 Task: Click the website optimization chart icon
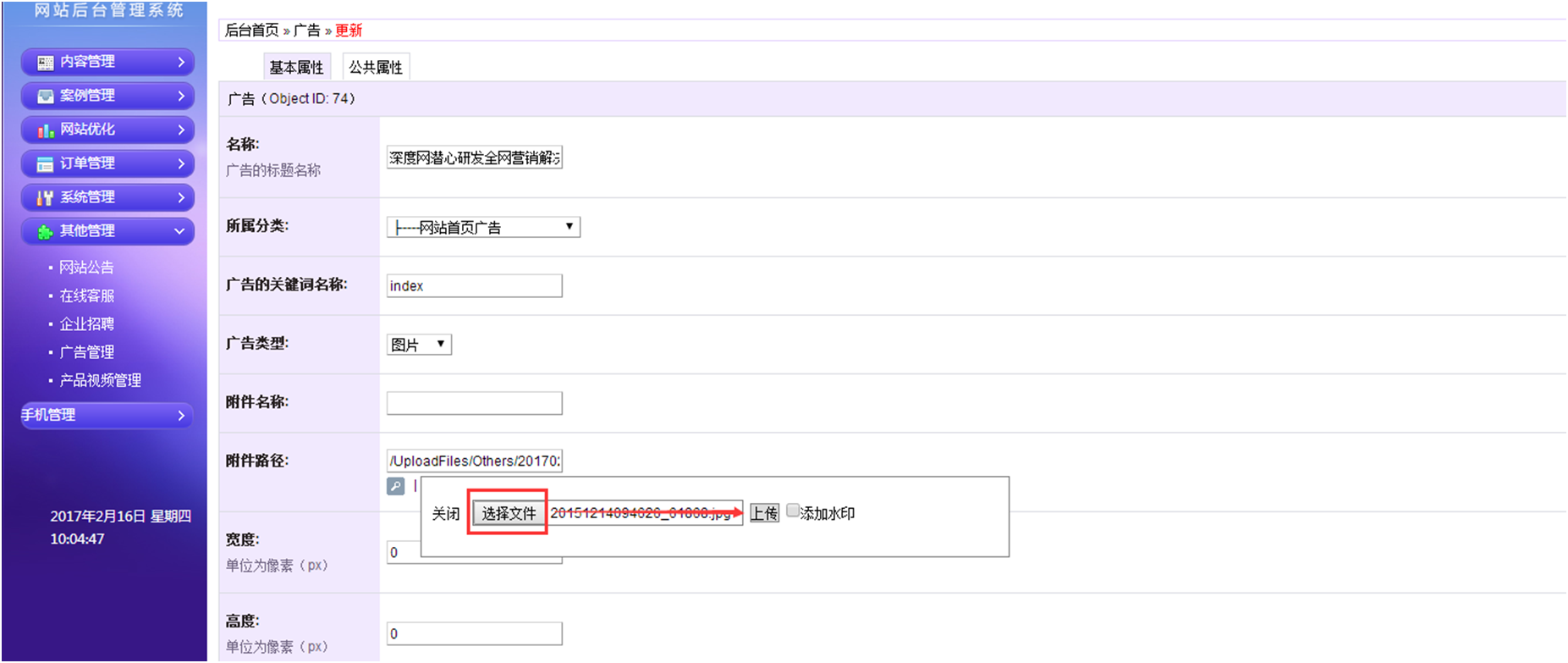point(46,130)
